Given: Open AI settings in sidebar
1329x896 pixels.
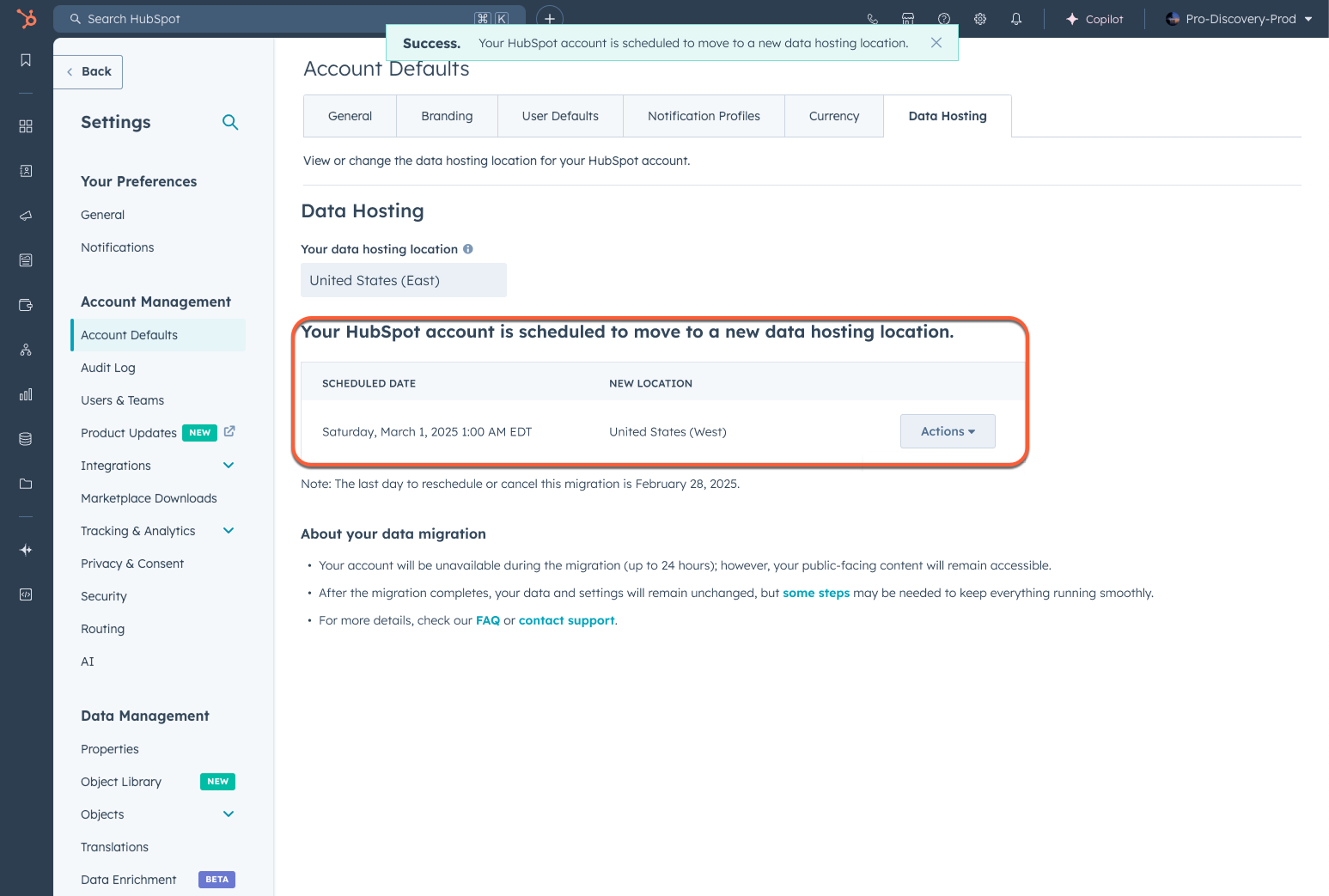Looking at the screenshot, I should [x=88, y=661].
